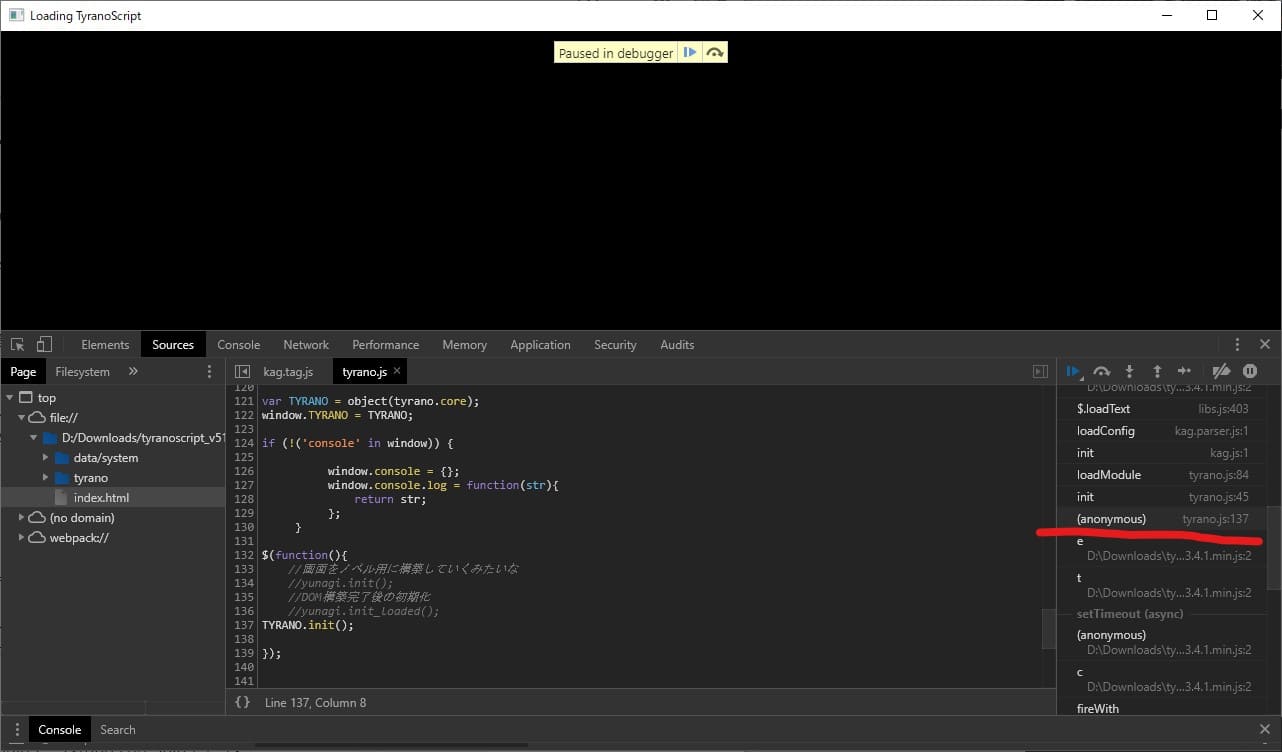Toggle pause on exceptions
Screen dimensions: 1282x752
pos(1250,371)
